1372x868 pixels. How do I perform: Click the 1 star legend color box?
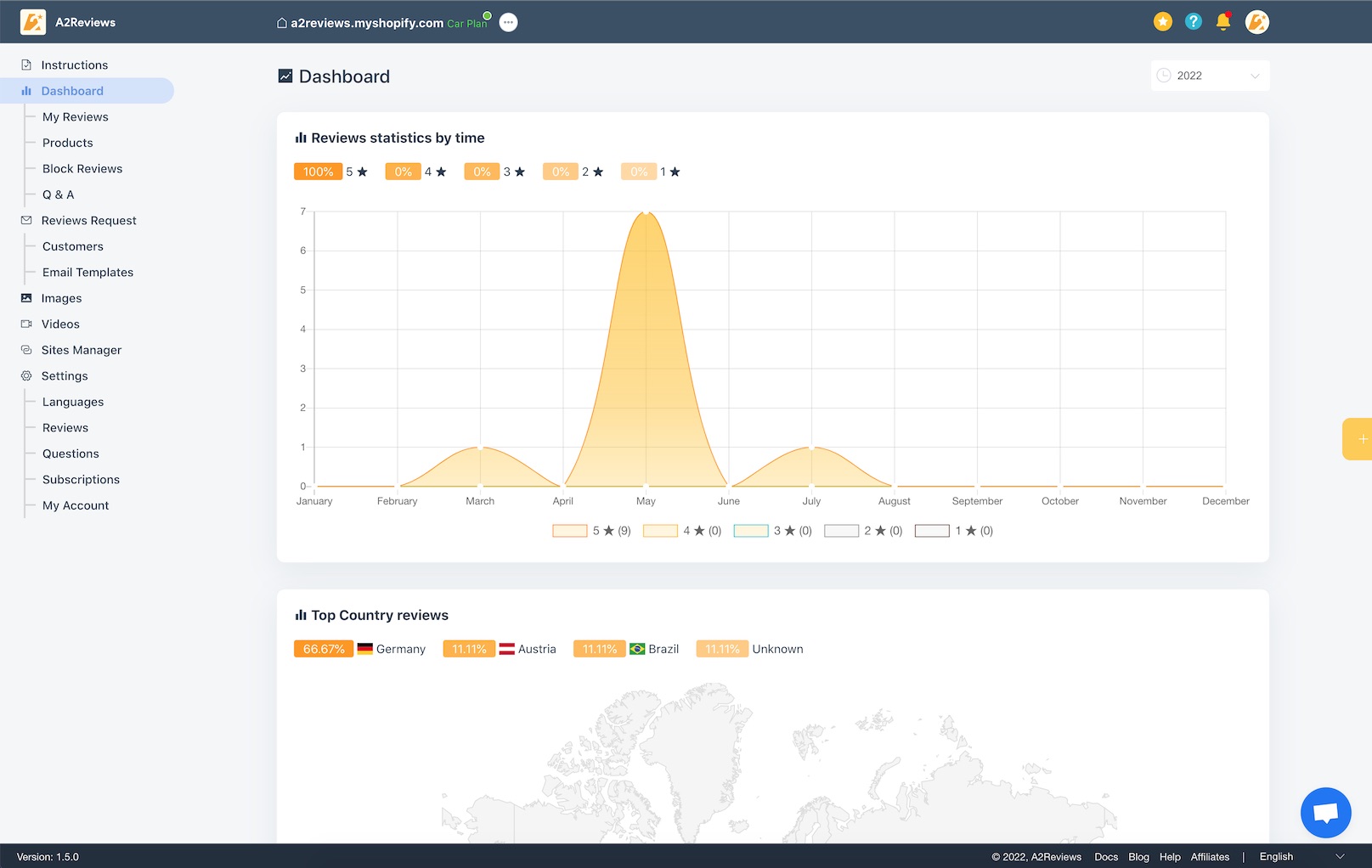[x=932, y=531]
